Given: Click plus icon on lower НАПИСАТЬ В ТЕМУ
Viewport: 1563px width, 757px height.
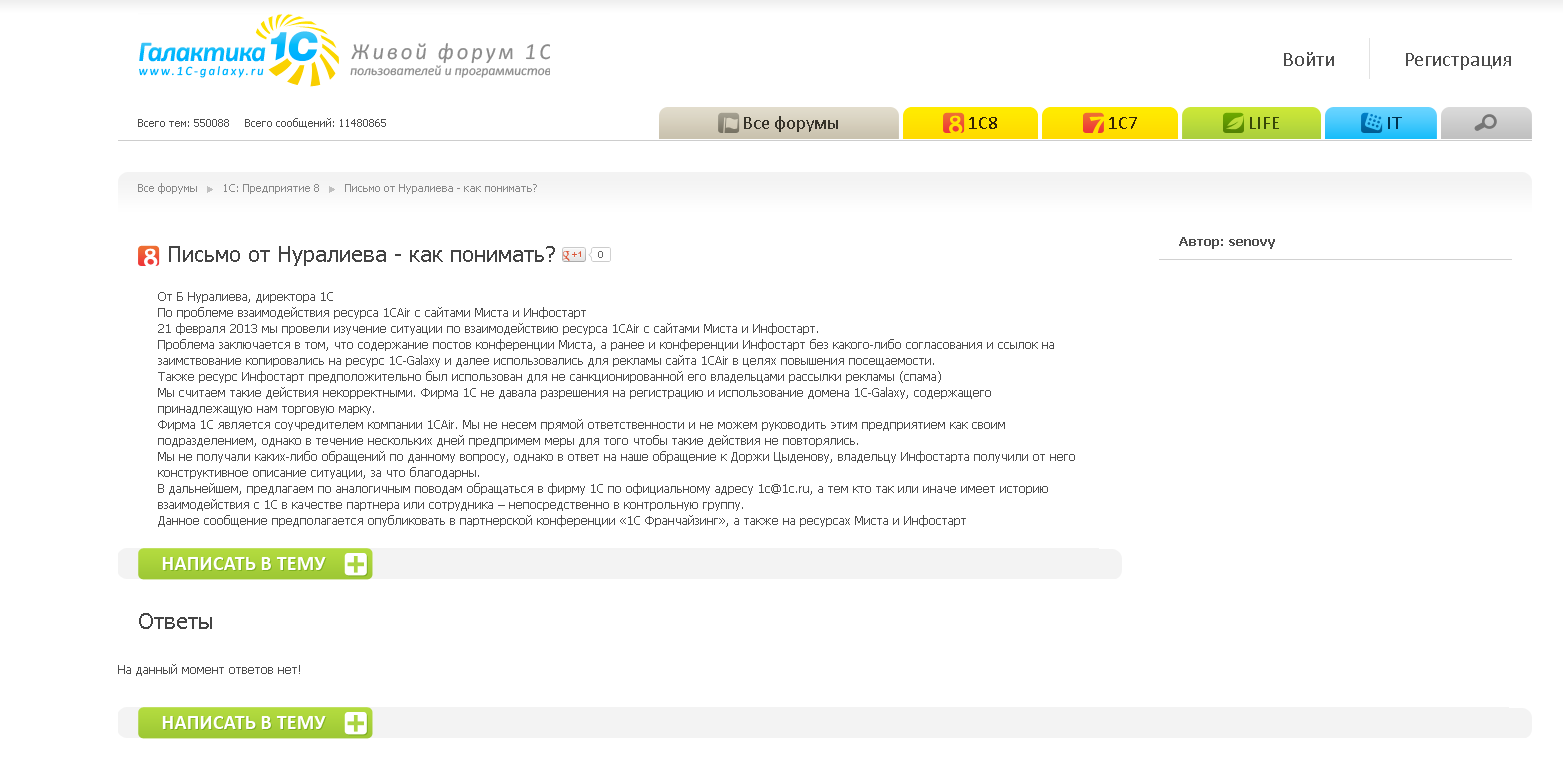Looking at the screenshot, I should coord(356,723).
